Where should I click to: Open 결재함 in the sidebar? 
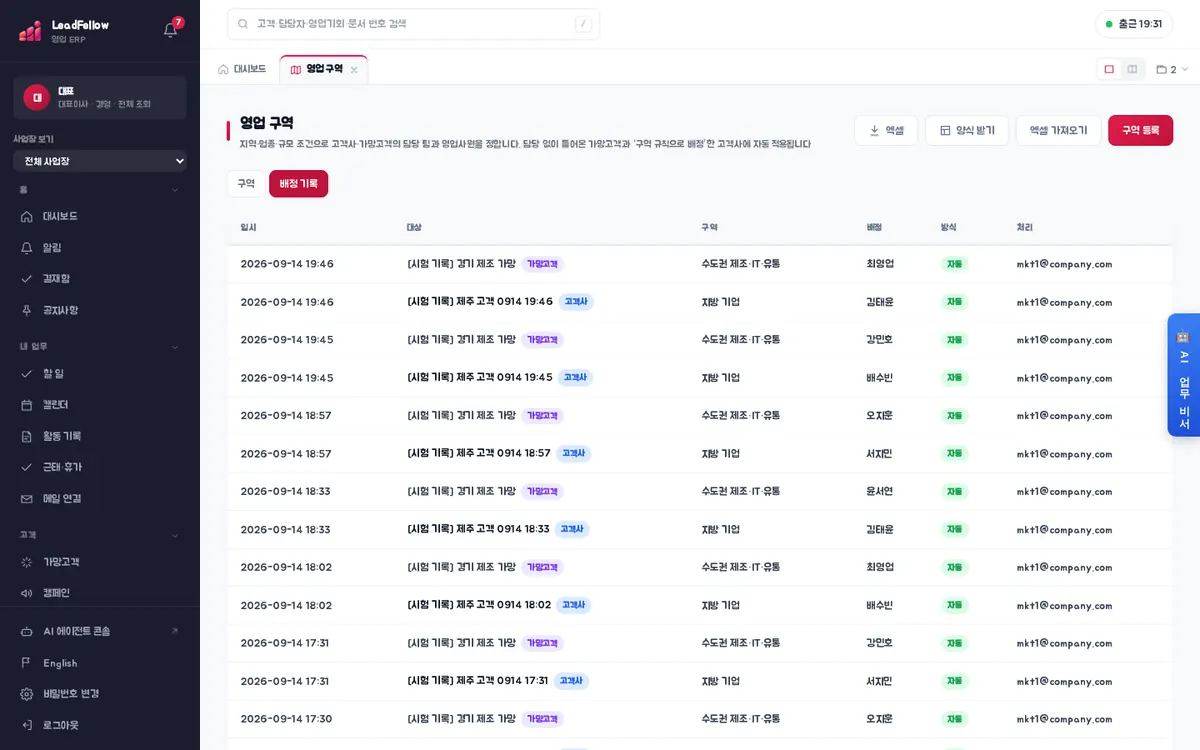pos(100,279)
